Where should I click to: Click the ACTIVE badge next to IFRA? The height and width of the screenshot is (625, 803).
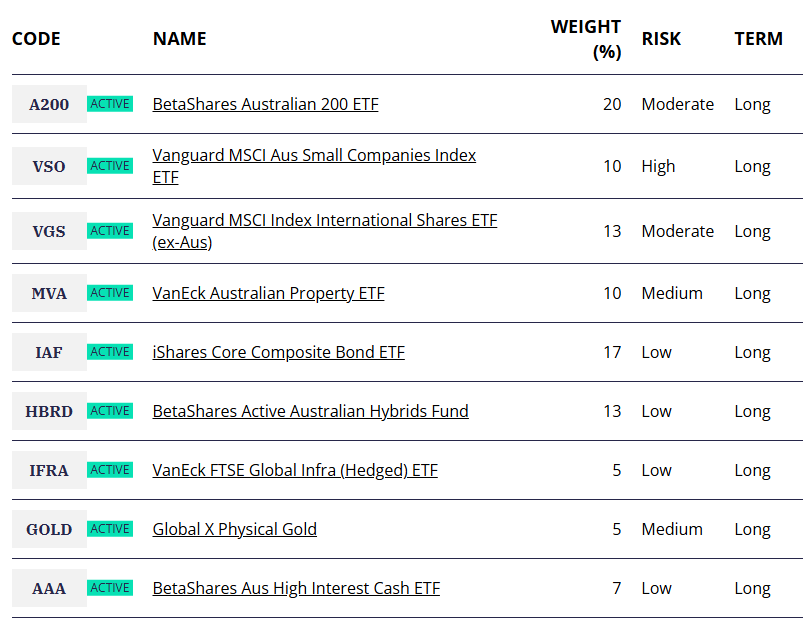110,469
